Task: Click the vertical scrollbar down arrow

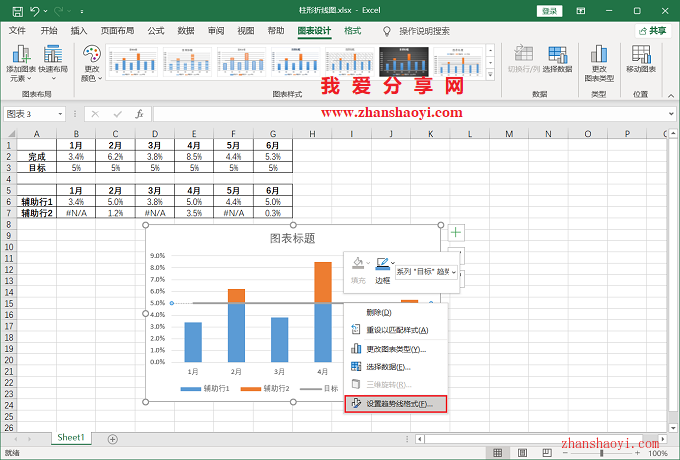Action: (x=673, y=427)
